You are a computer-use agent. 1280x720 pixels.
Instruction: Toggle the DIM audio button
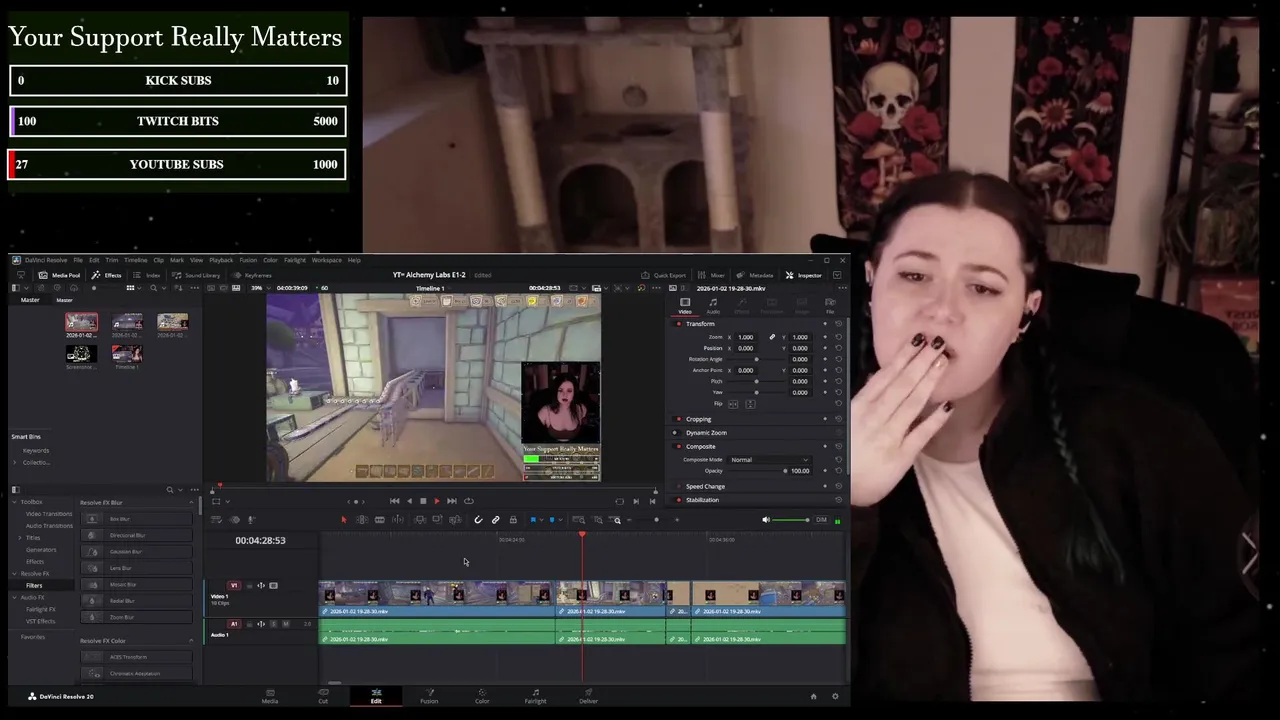(821, 520)
